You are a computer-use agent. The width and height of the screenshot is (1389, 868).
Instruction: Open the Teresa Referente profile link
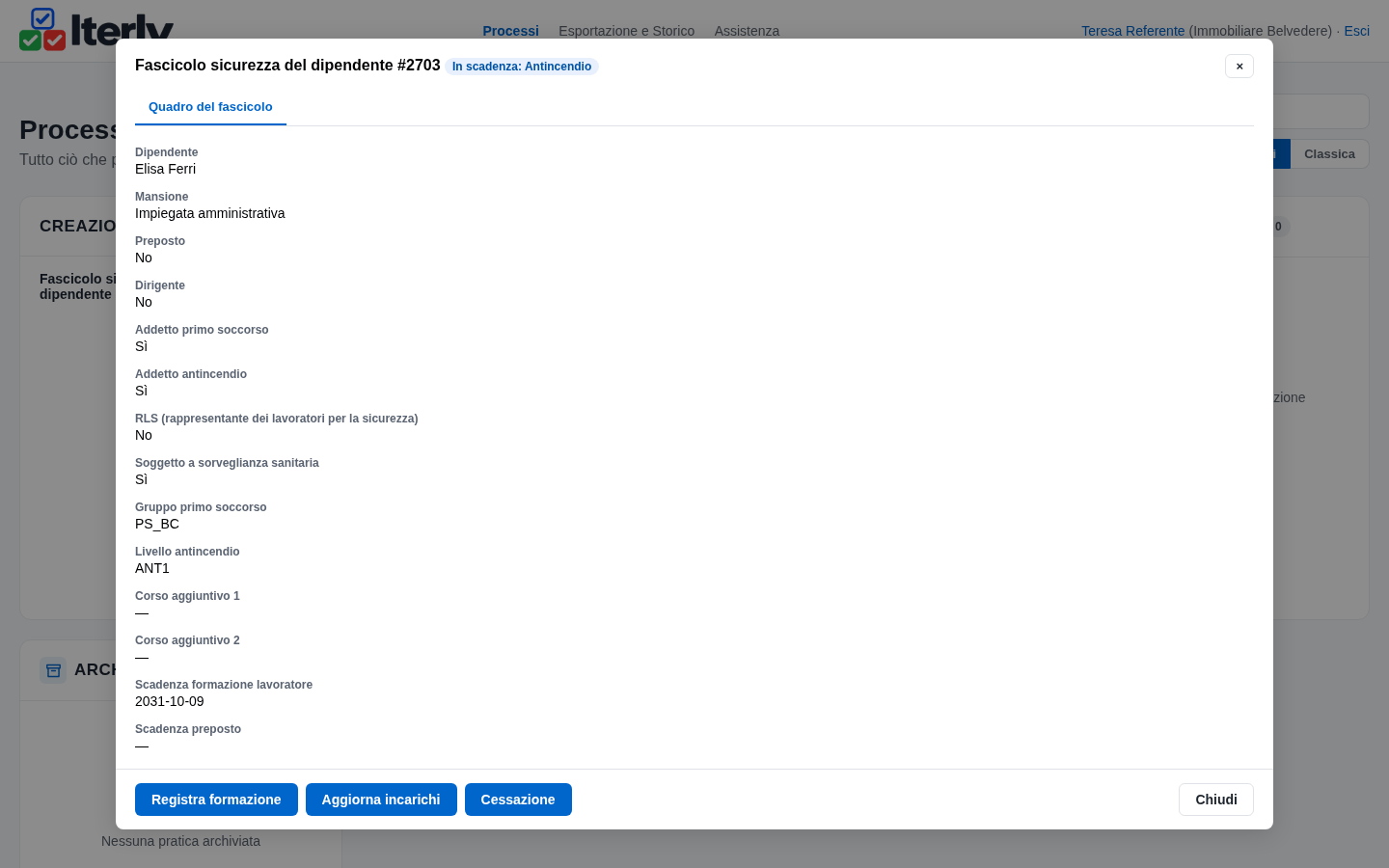1132,31
